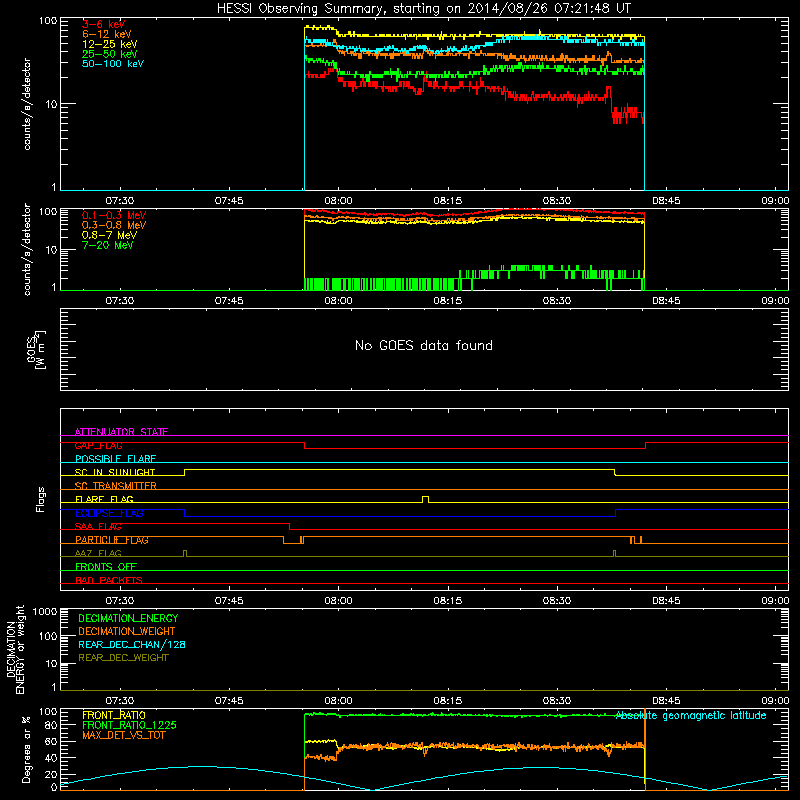Click the DECIMATION_ENERGY legend label
This screenshot has width=800, height=800.
128,618
